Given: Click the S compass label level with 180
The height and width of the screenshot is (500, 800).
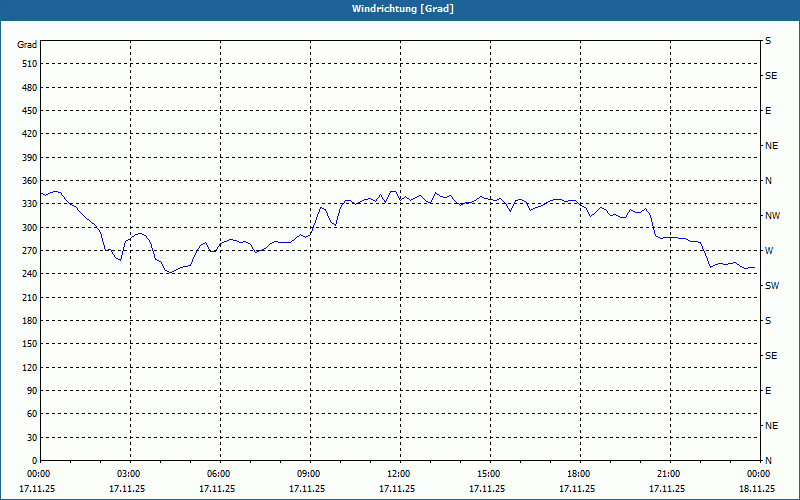Looking at the screenshot, I should [768, 321].
